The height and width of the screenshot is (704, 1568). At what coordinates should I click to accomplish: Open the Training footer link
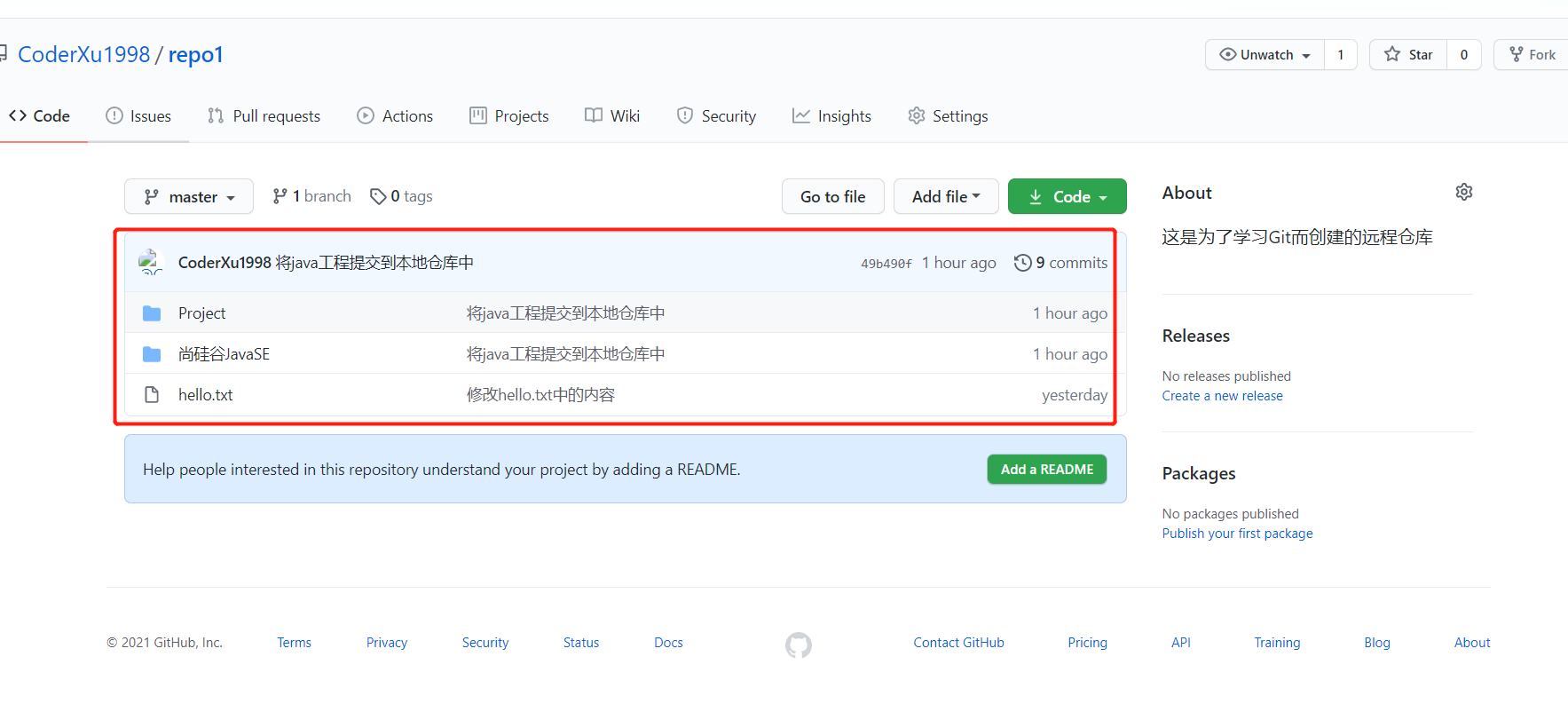coord(1278,643)
